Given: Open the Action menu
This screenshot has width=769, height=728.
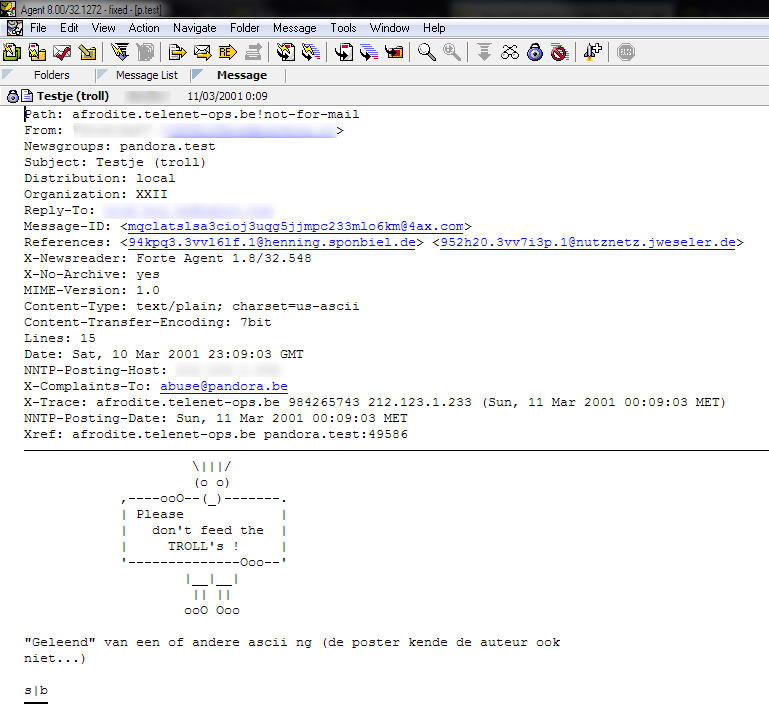Looking at the screenshot, I should tap(144, 28).
